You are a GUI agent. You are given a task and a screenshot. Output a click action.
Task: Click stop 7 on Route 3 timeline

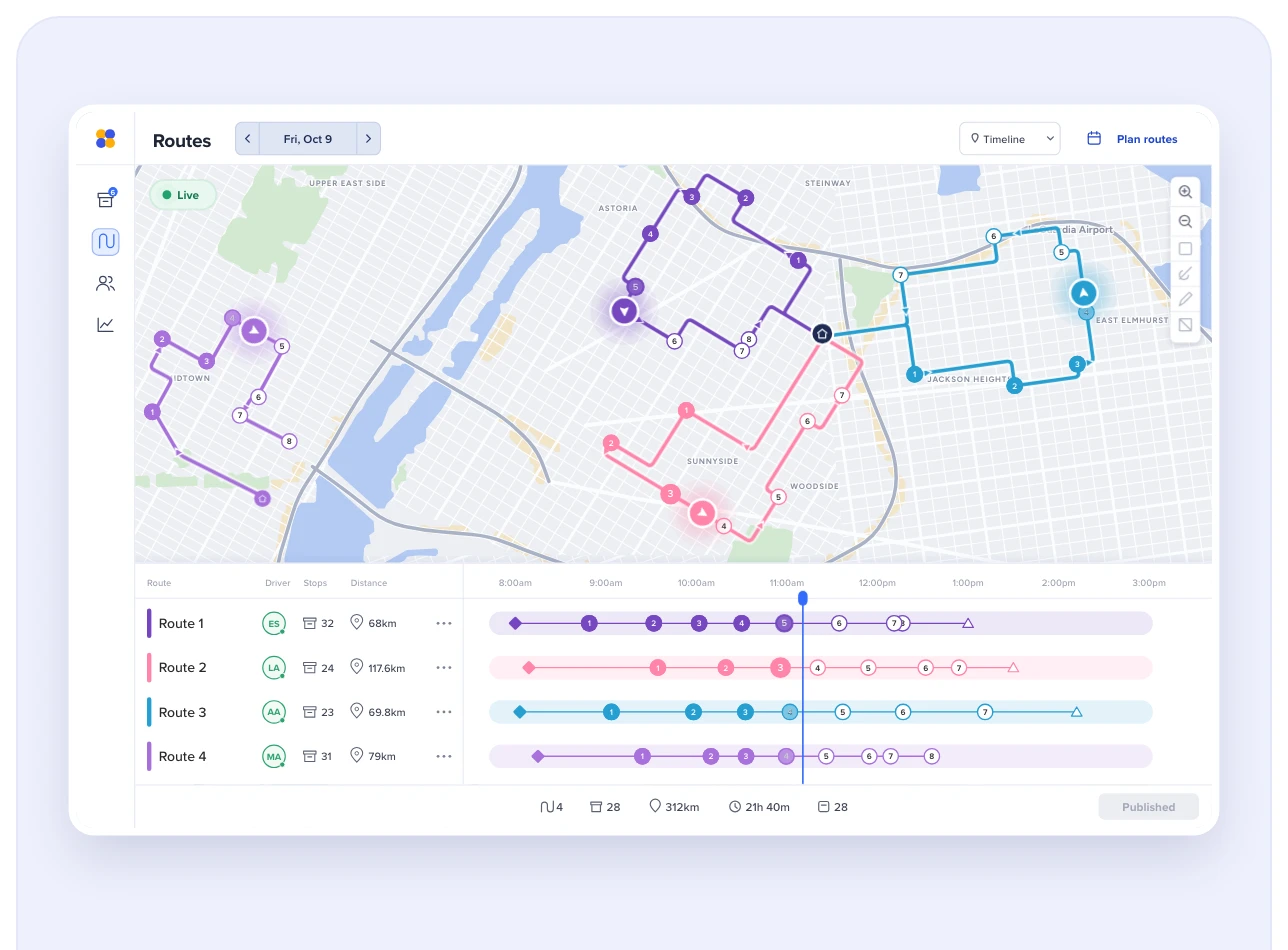point(985,712)
